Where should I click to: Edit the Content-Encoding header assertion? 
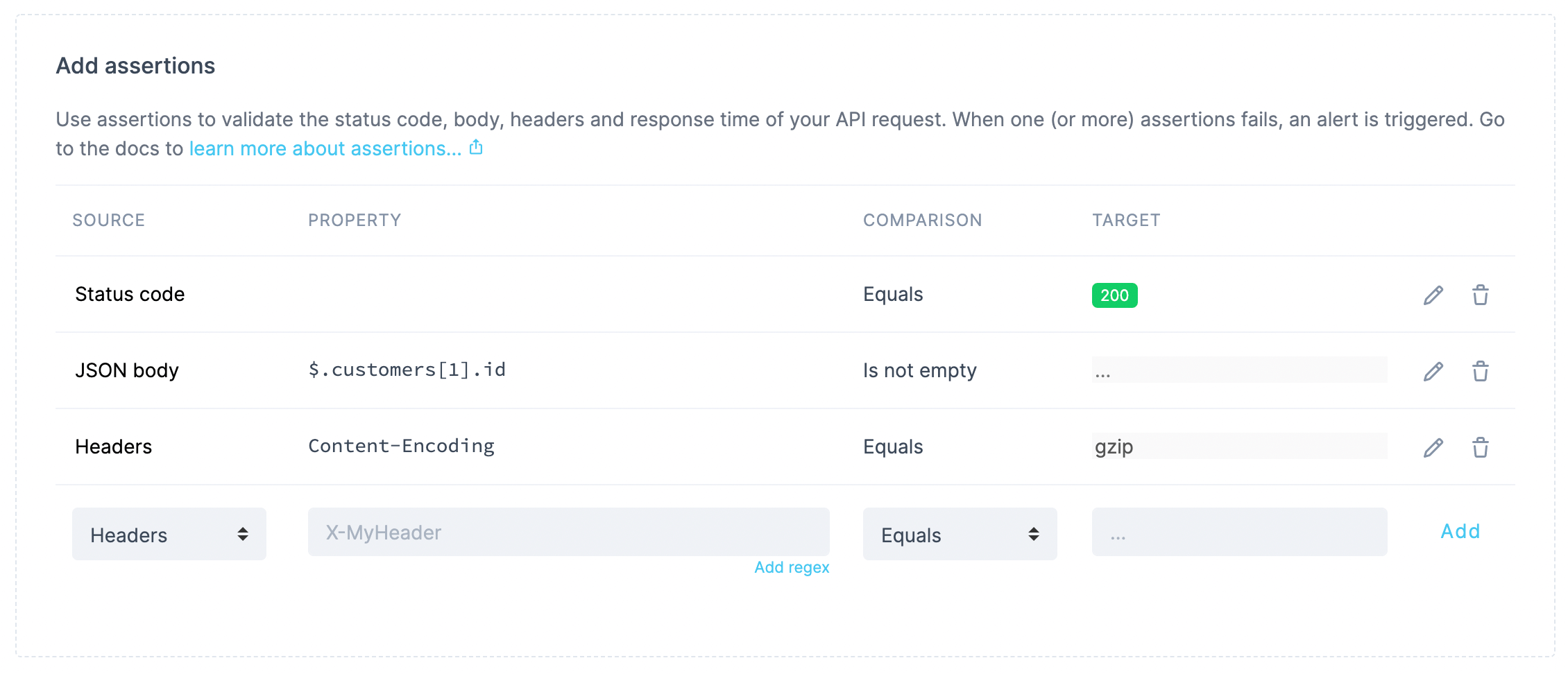pos(1433,447)
